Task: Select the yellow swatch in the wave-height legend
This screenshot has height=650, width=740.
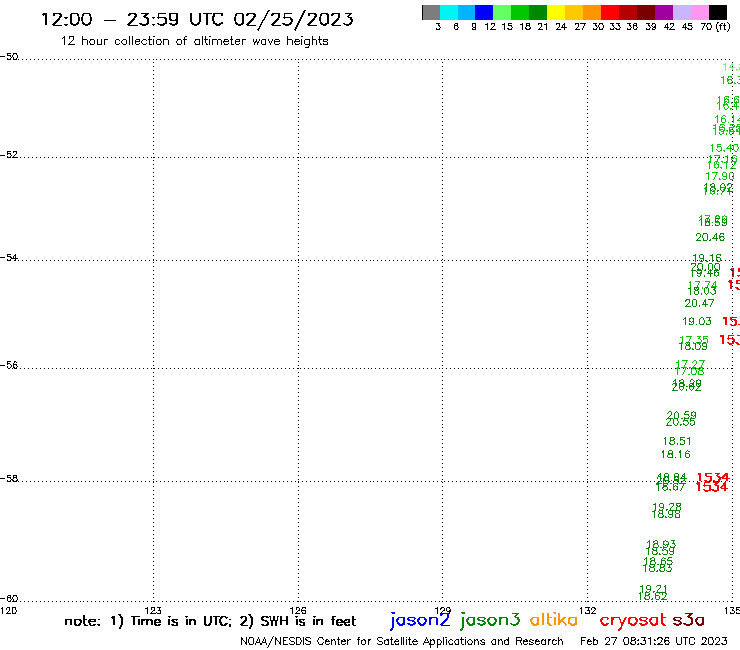Action: coord(556,12)
